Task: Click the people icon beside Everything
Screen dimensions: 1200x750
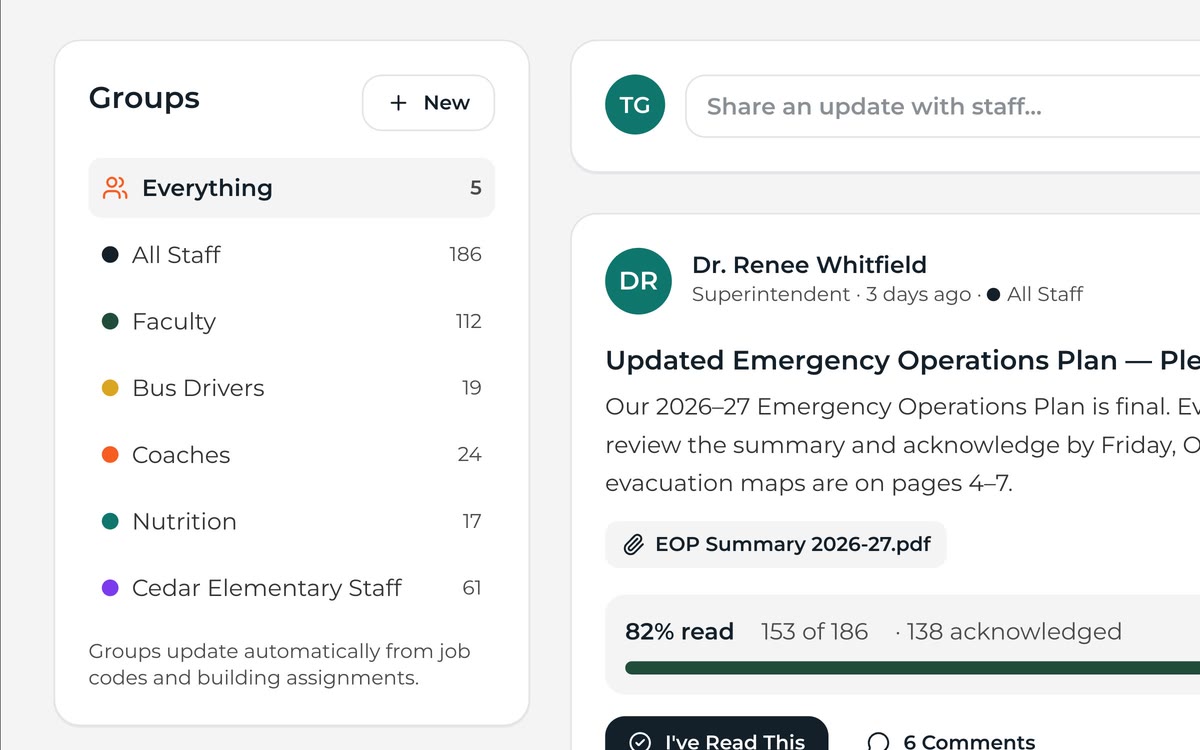Action: (116, 188)
